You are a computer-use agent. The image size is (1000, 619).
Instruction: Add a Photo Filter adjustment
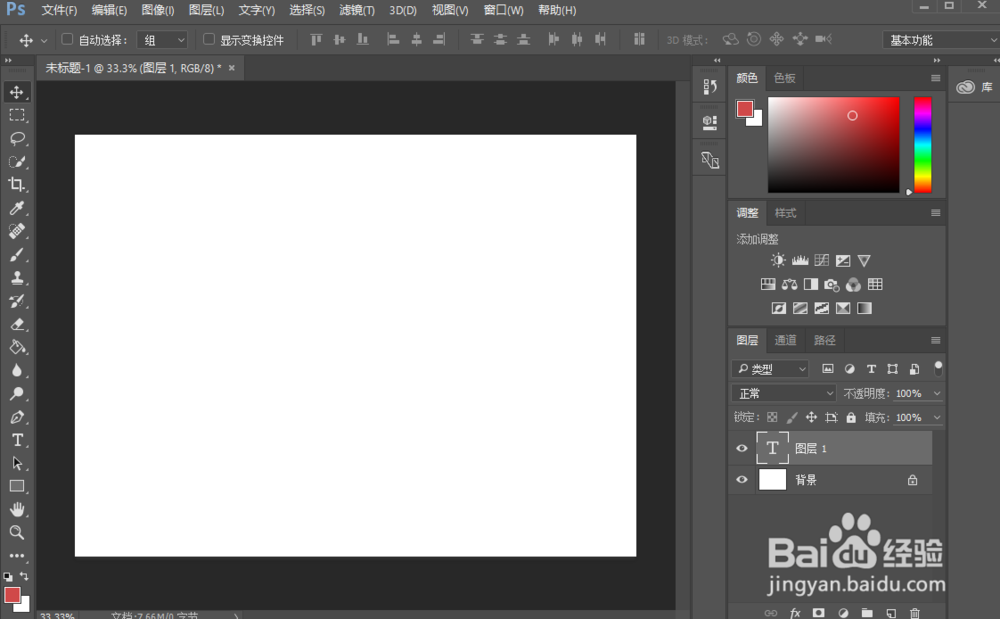point(832,284)
